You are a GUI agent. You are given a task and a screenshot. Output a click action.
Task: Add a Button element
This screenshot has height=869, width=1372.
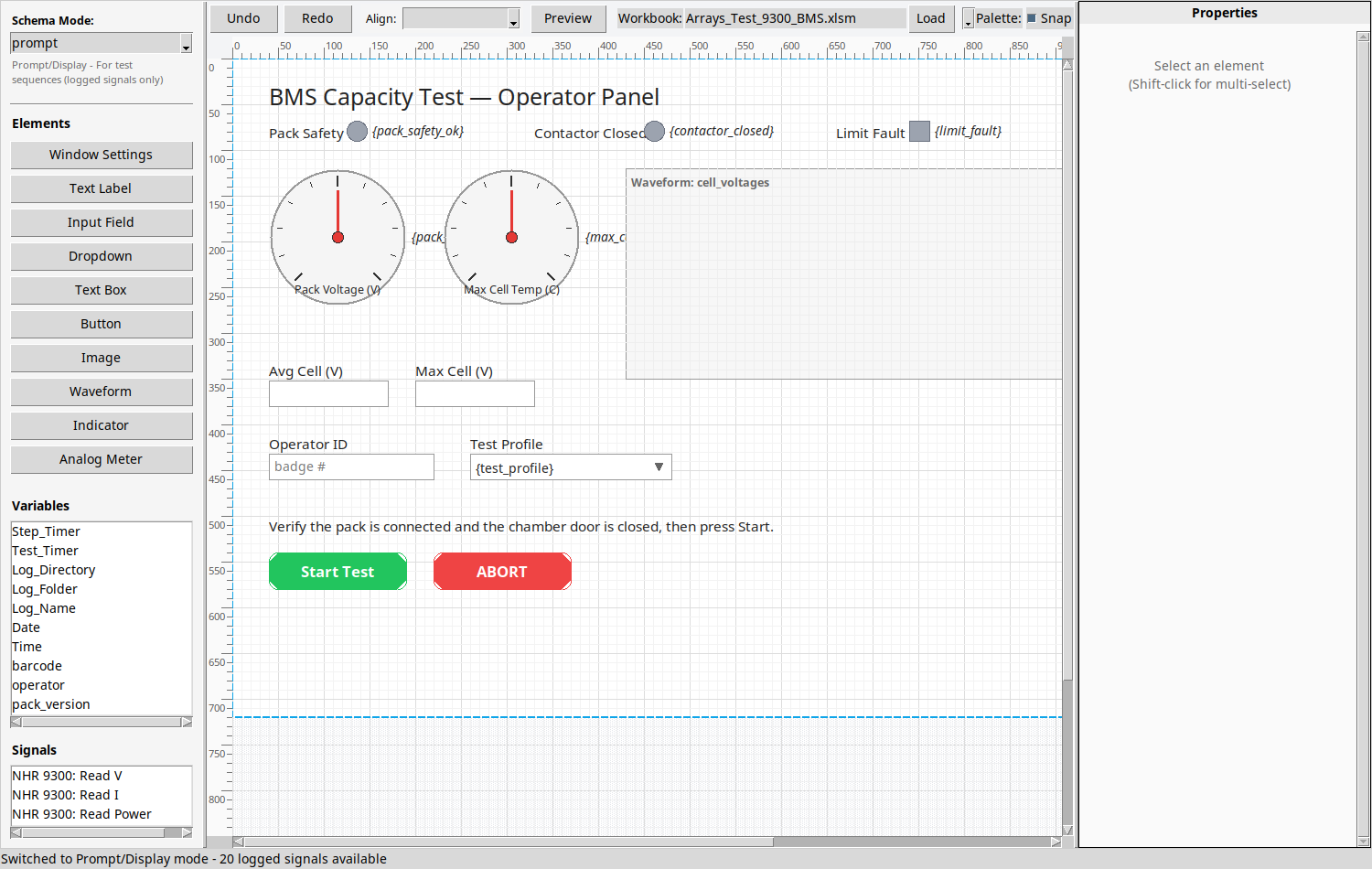pos(102,324)
